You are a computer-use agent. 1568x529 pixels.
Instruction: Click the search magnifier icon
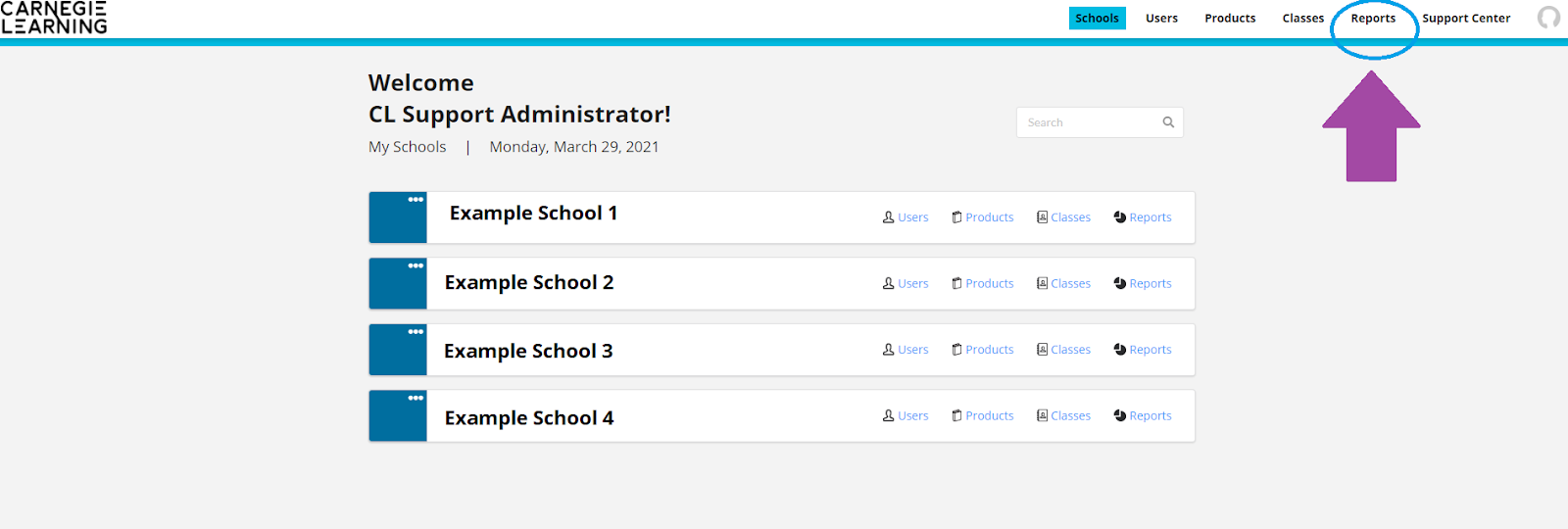click(1168, 122)
